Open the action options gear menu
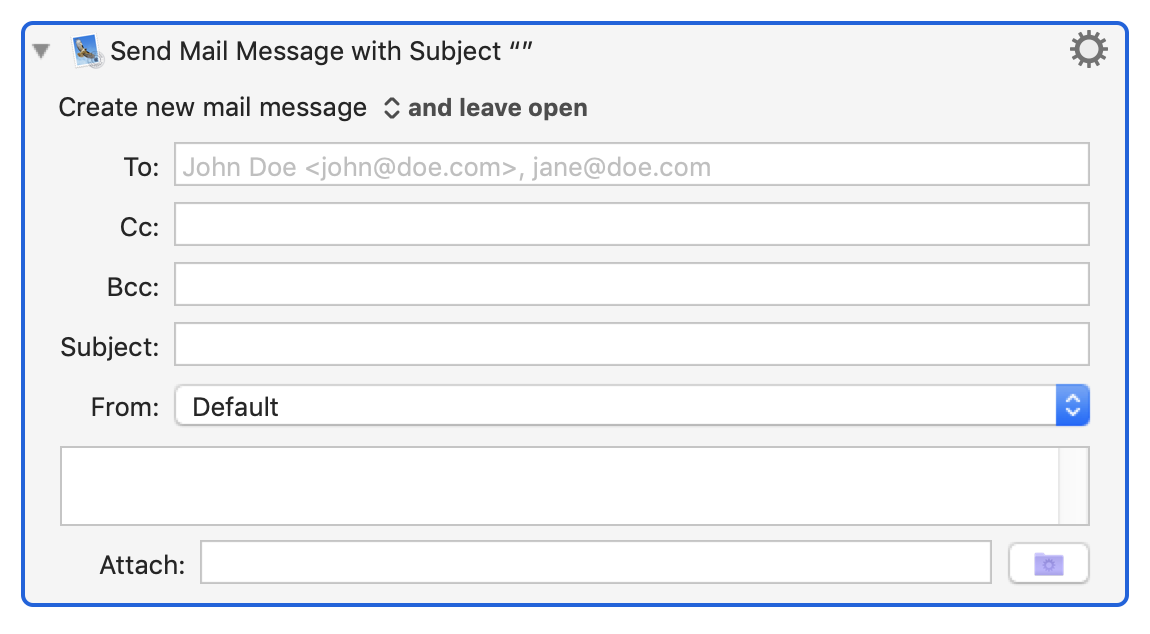This screenshot has height=634, width=1150. point(1089,49)
